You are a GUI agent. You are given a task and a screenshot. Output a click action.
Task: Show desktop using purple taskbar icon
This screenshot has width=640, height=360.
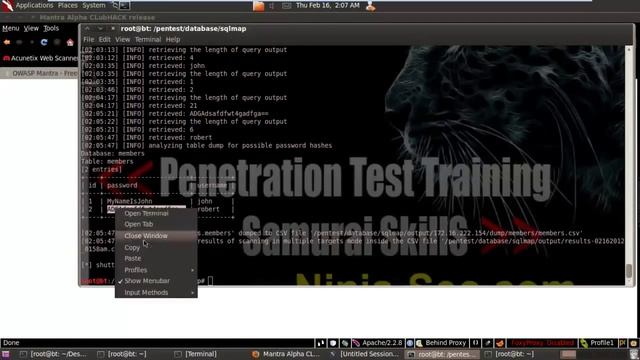5,354
